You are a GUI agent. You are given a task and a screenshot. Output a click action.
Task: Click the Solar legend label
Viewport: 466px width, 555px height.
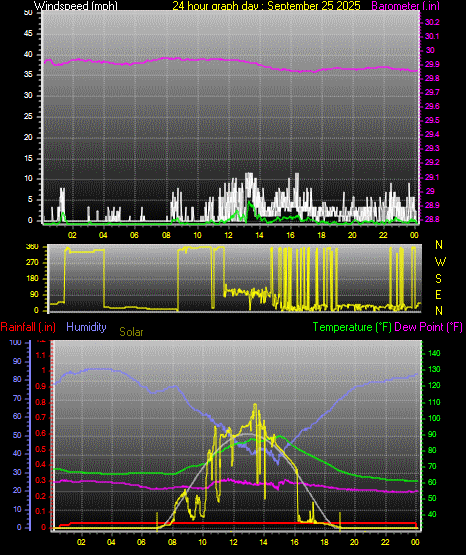click(131, 332)
